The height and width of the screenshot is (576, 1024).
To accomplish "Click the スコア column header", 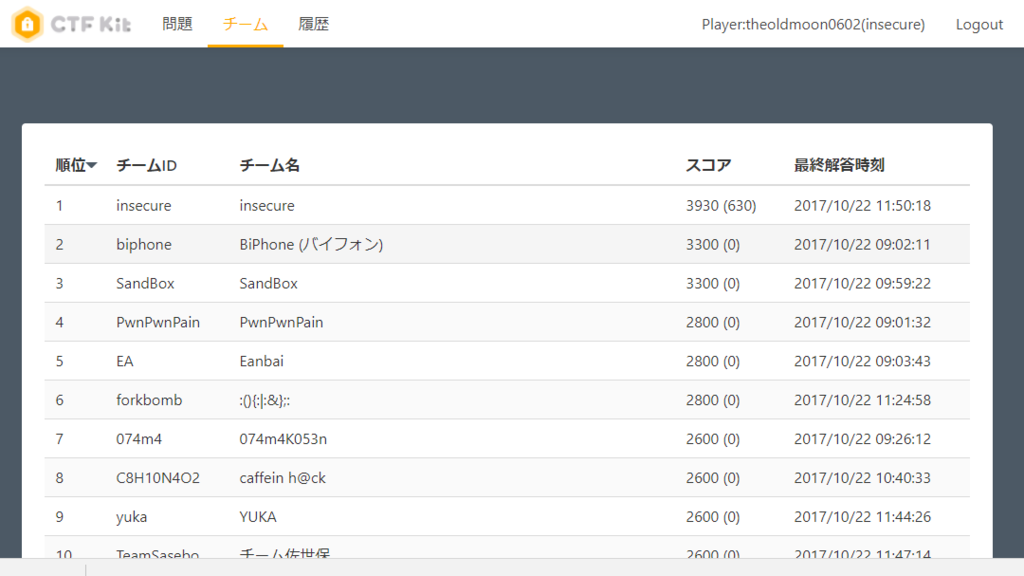I will click(708, 165).
